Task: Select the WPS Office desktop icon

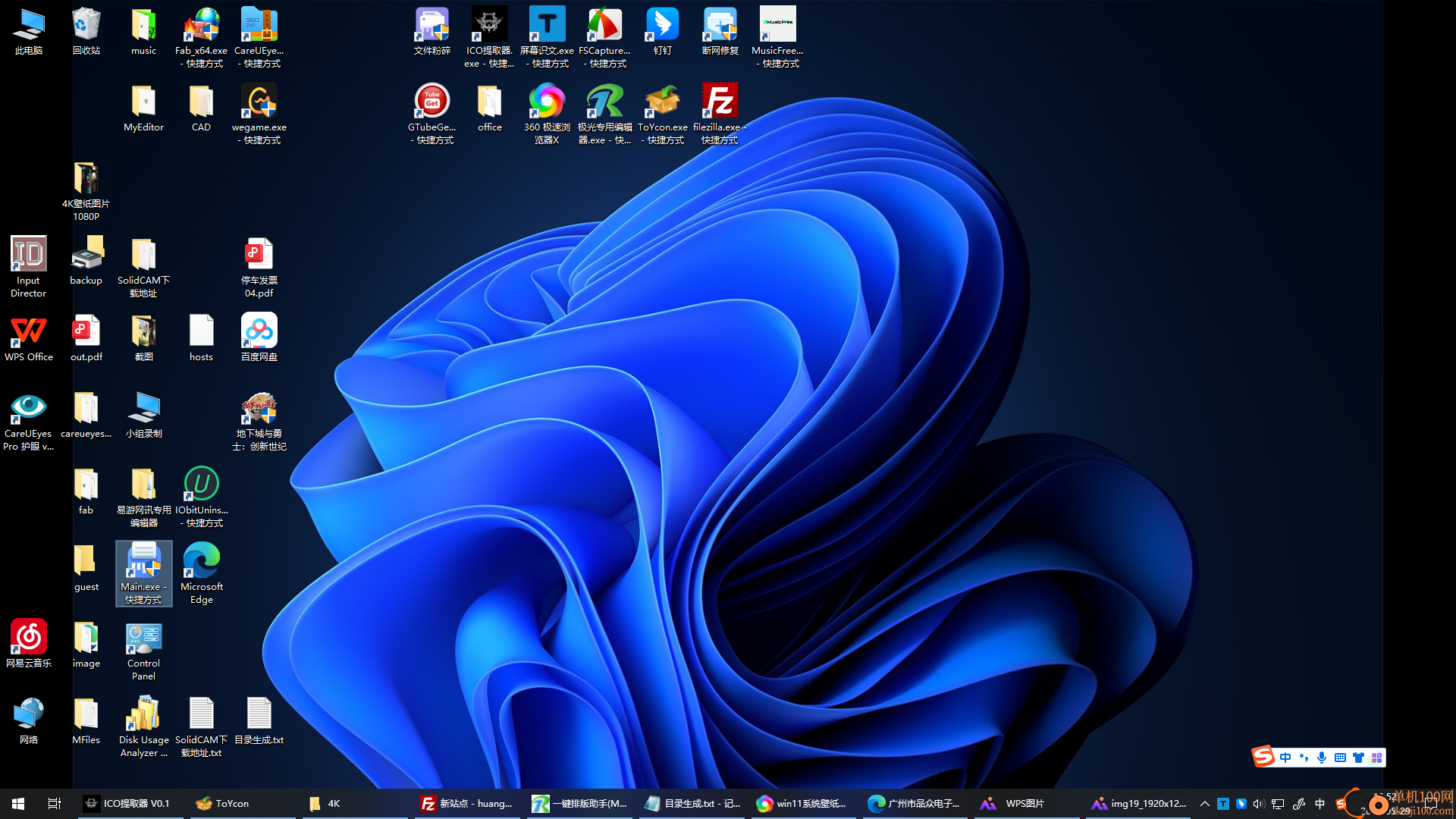Action: coord(29,338)
